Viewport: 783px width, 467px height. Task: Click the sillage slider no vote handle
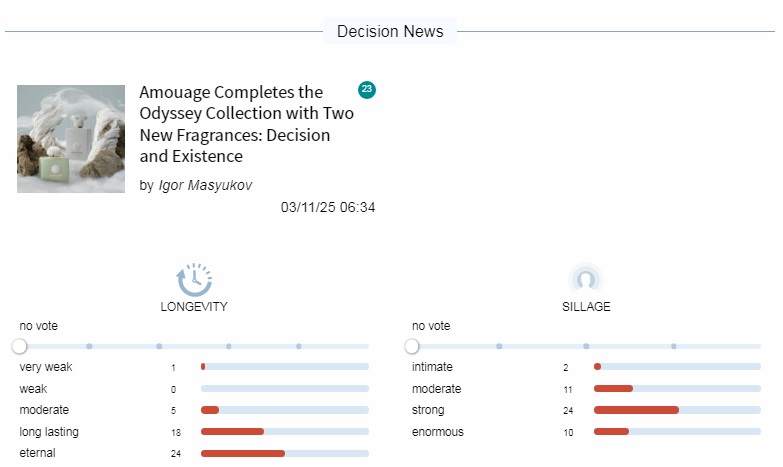coord(412,346)
